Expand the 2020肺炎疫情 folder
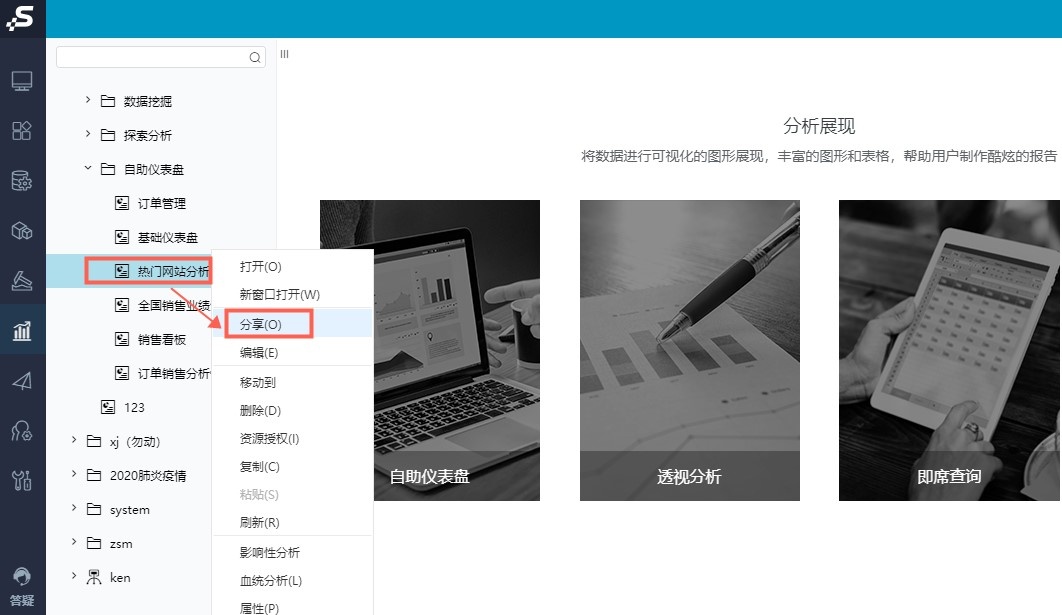 74,474
